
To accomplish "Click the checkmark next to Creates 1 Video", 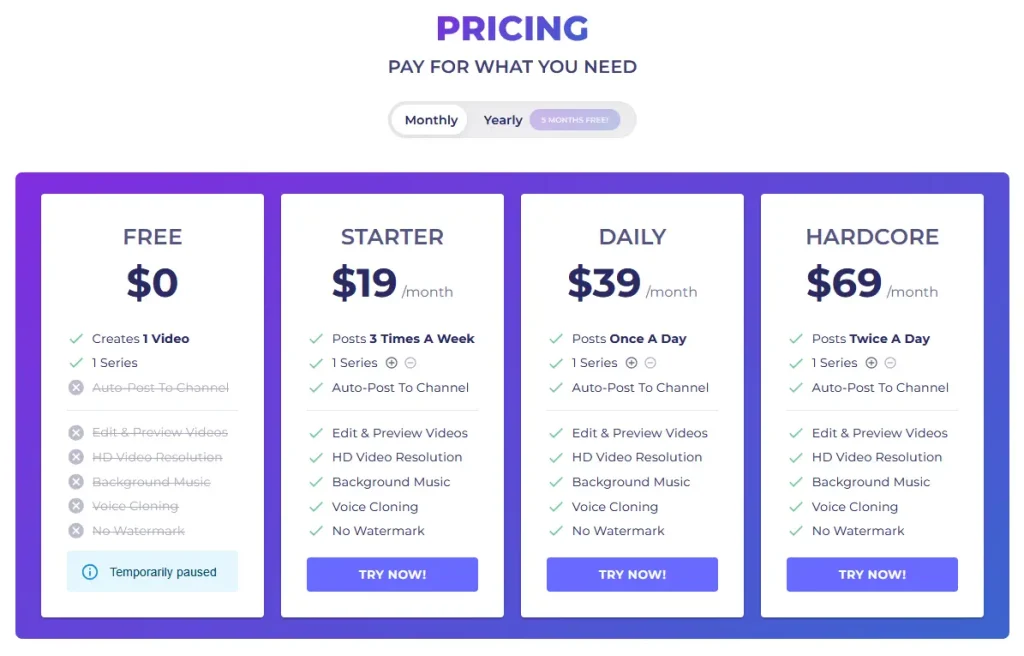I will coord(76,338).
